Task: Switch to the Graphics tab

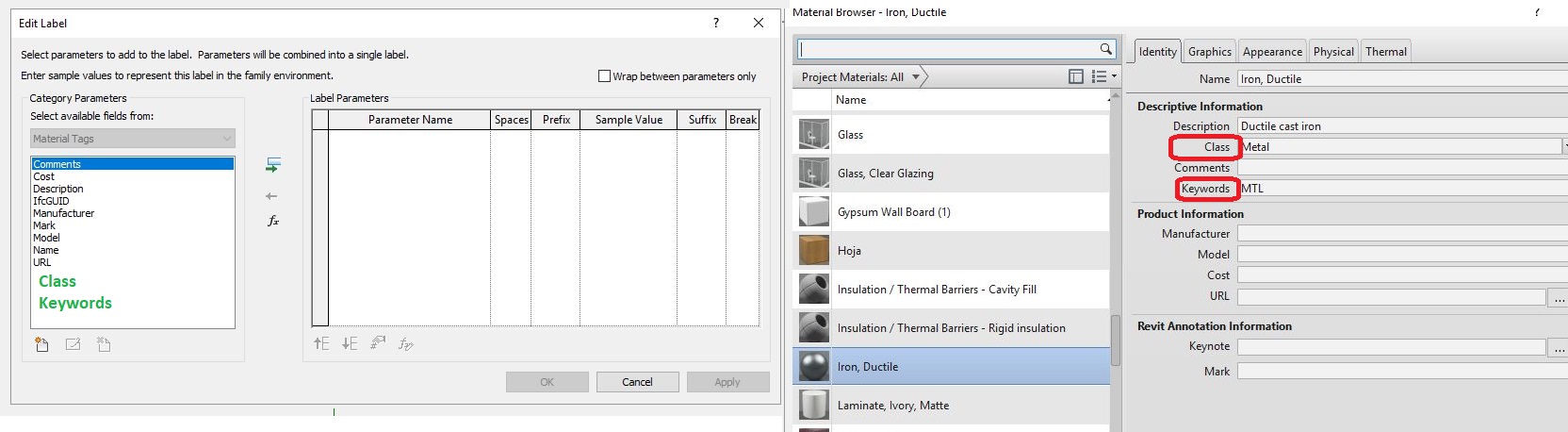Action: (1209, 52)
